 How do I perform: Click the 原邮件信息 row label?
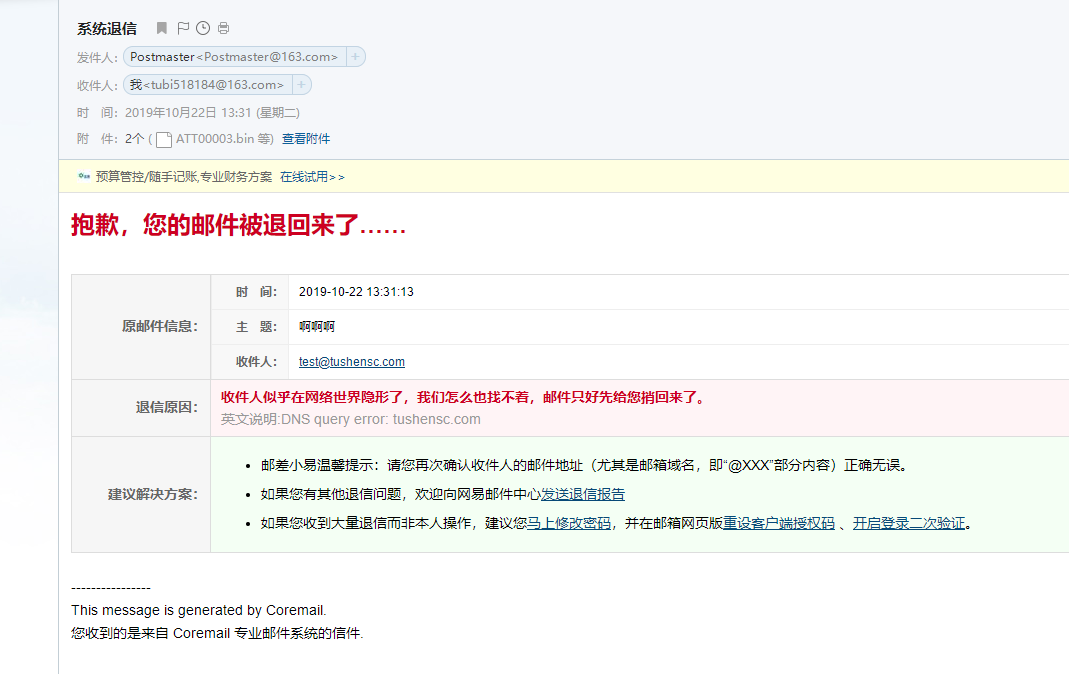[160, 326]
